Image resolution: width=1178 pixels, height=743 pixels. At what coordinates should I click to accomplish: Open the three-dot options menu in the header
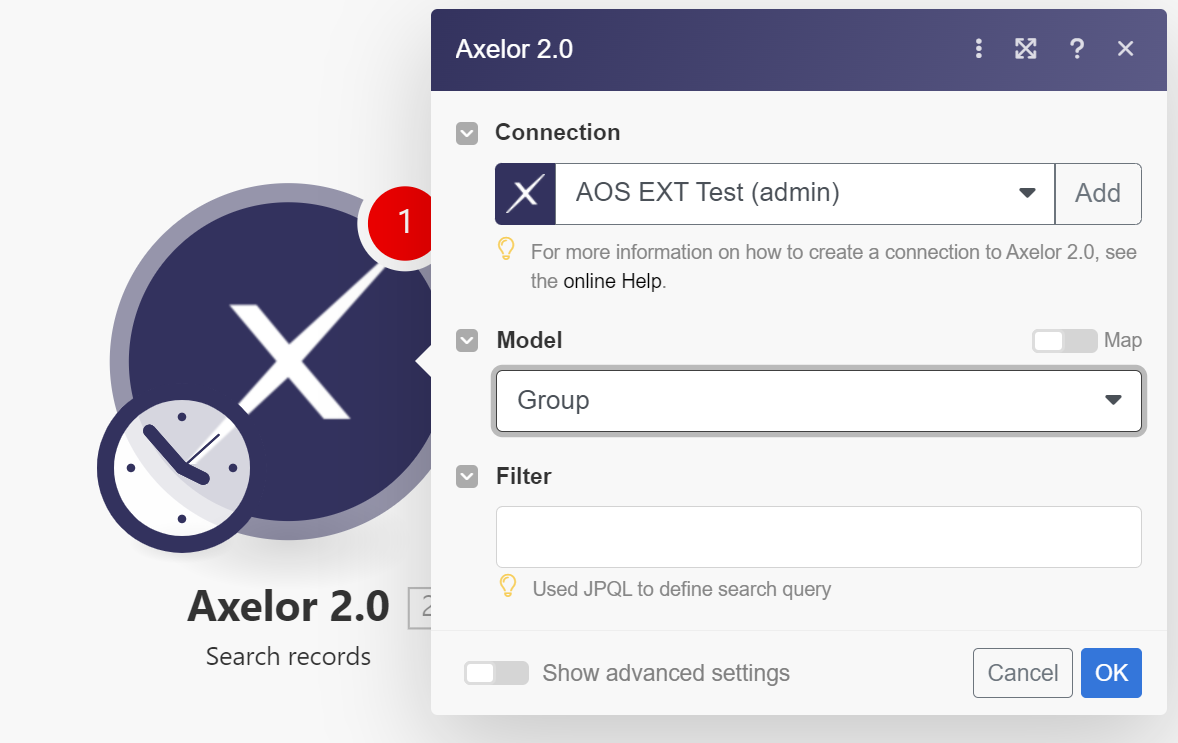[x=978, y=49]
